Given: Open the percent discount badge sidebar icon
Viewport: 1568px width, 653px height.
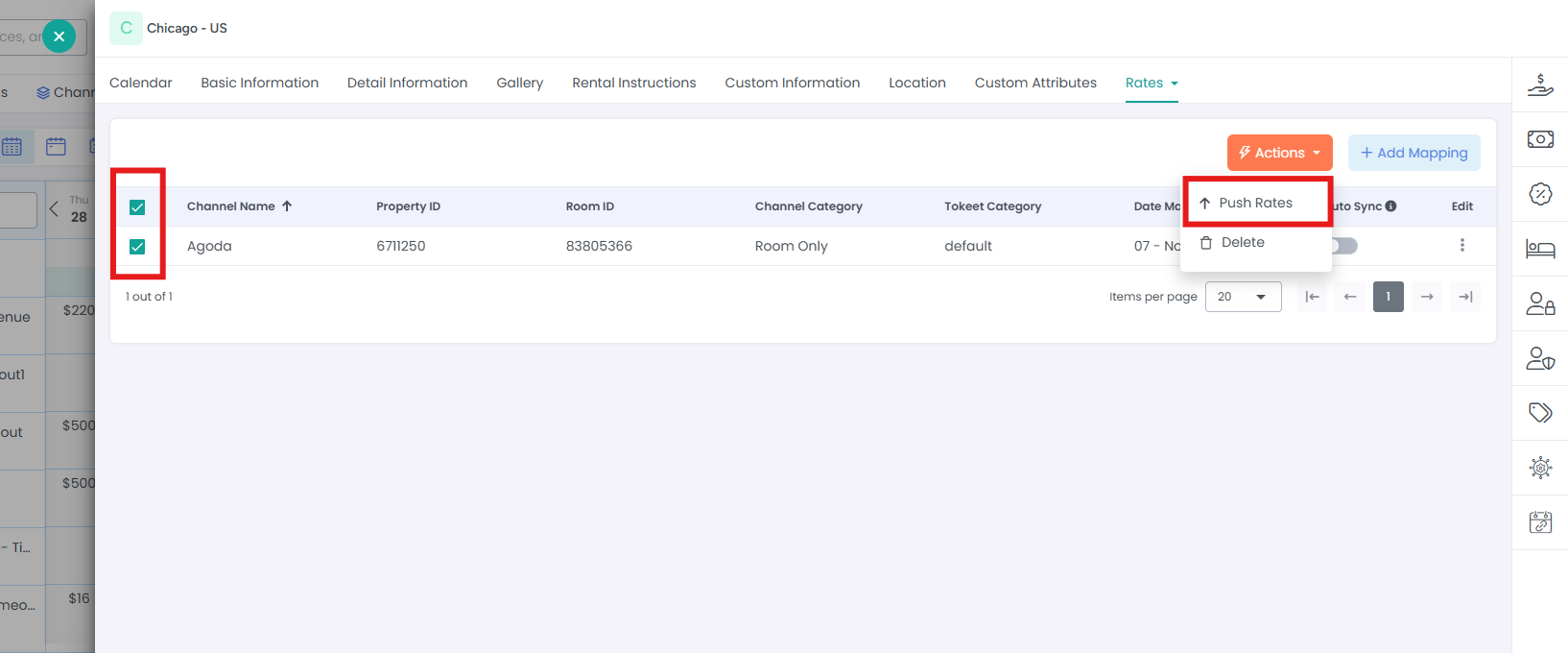Looking at the screenshot, I should pyautogui.click(x=1540, y=194).
